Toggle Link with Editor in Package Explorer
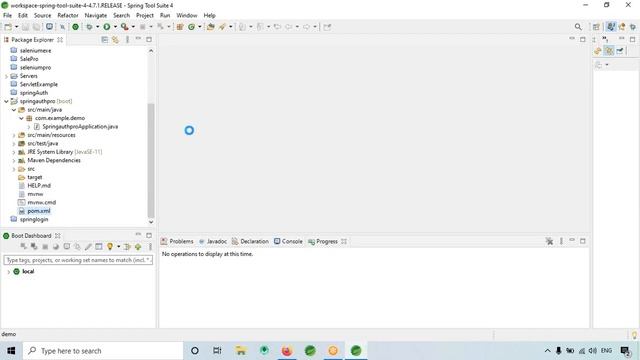Viewport: 640px width, 360px height. 116,40
